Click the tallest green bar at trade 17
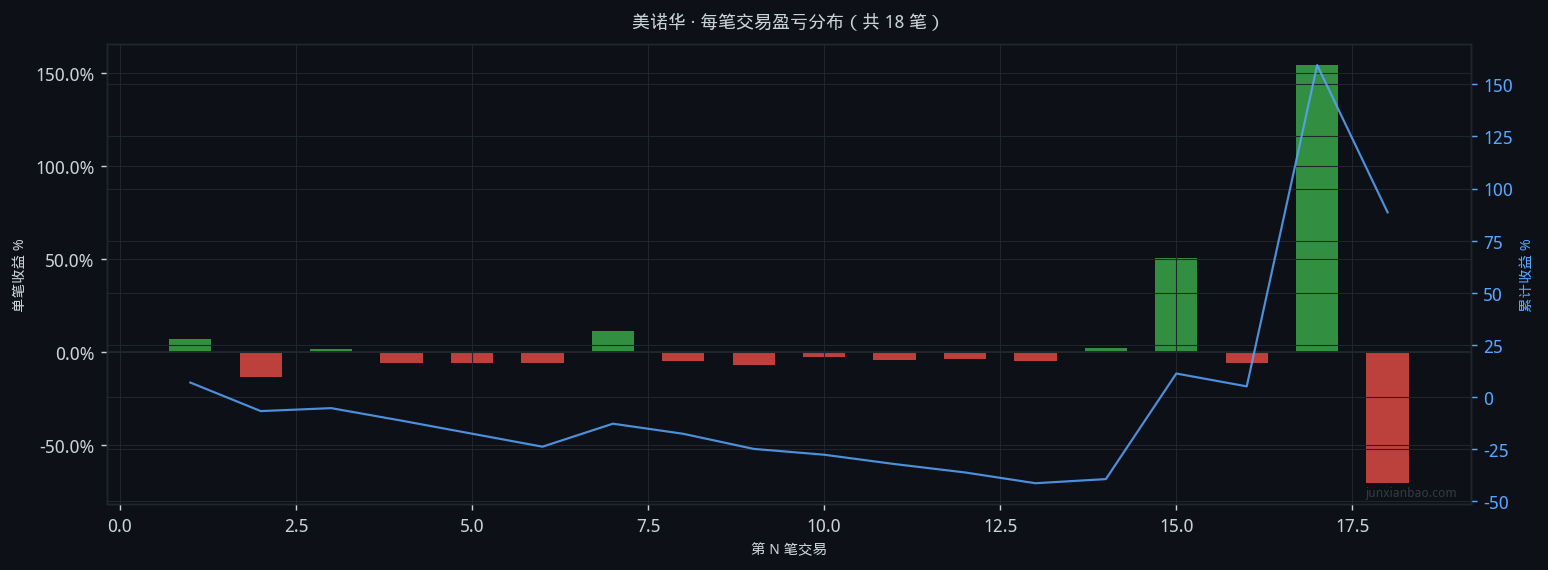The image size is (1548, 570). click(x=1316, y=208)
